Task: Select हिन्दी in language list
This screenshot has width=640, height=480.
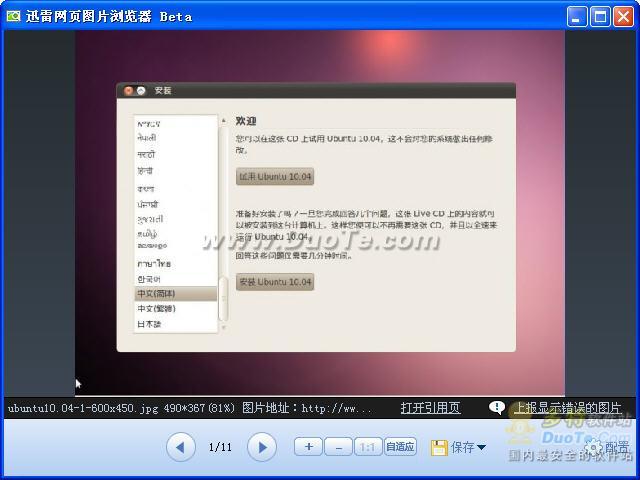Action: [176, 171]
